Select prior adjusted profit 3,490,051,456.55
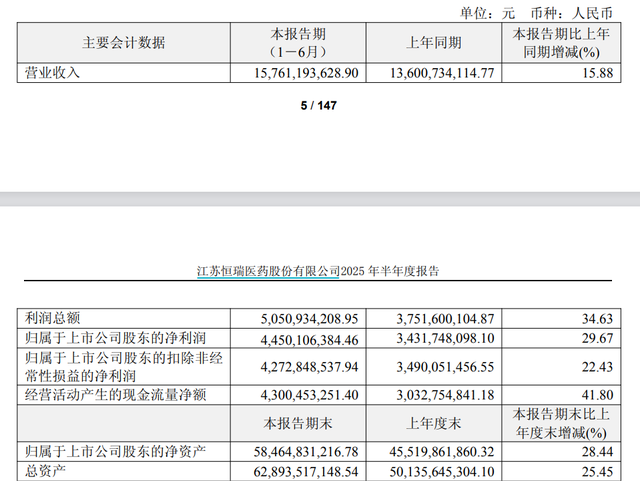This screenshot has width=640, height=481. pyautogui.click(x=445, y=367)
